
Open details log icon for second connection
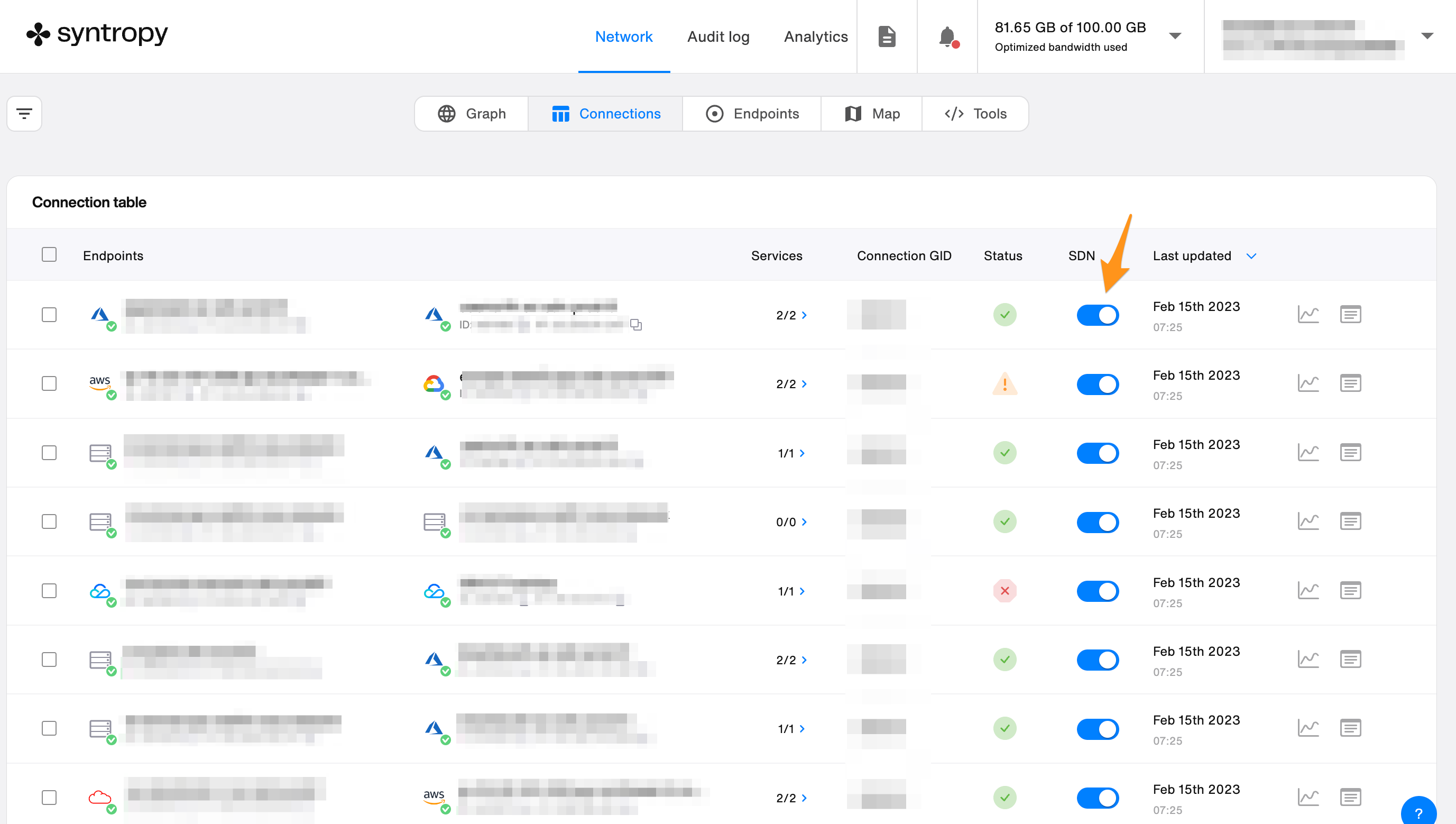pos(1350,383)
